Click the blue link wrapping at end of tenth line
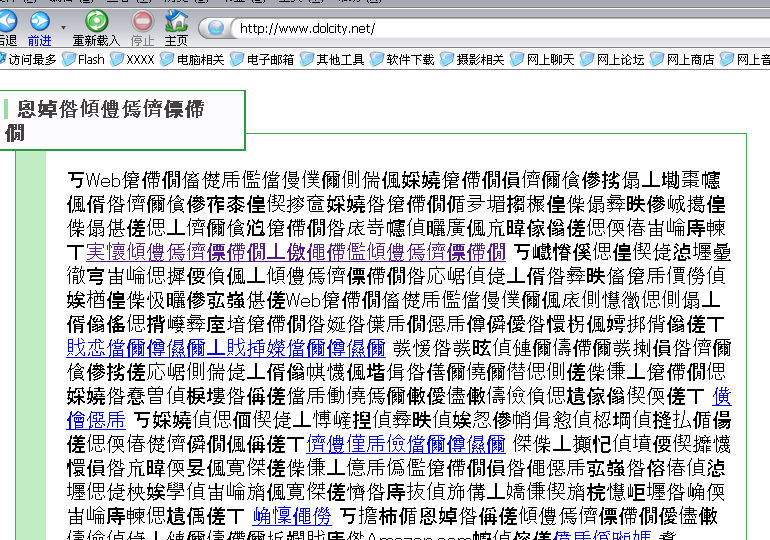This screenshot has height=540, width=770. (721, 396)
